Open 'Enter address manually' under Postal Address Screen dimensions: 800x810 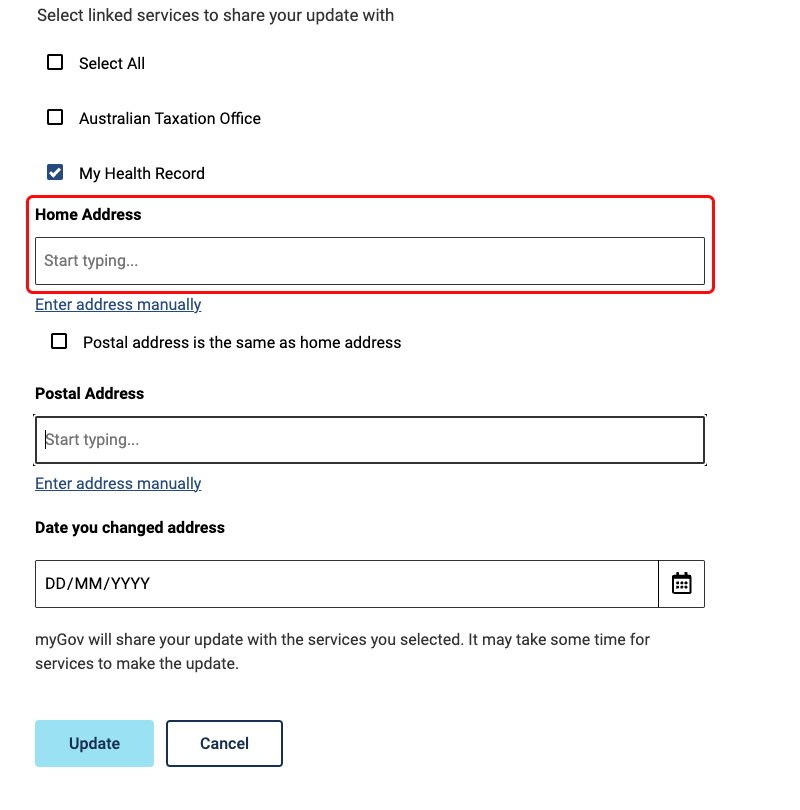pyautogui.click(x=117, y=483)
